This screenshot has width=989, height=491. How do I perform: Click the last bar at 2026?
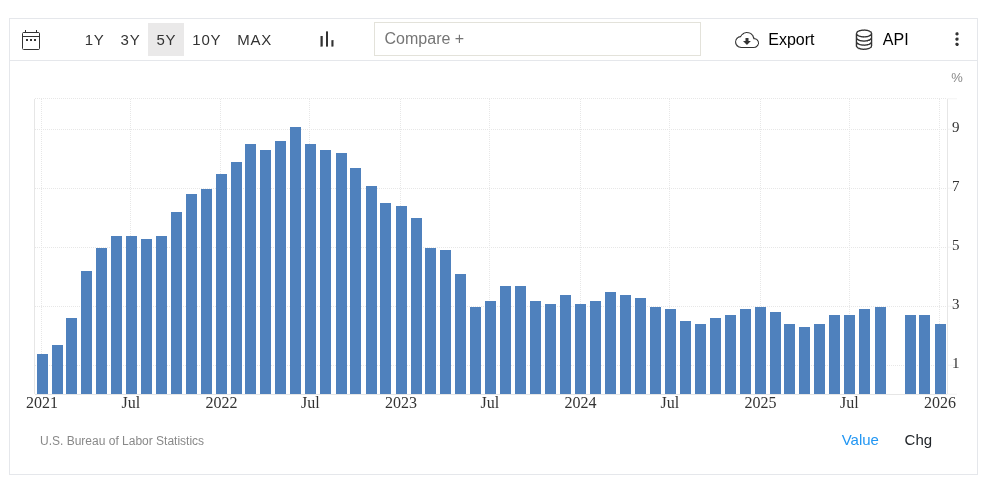(940, 359)
